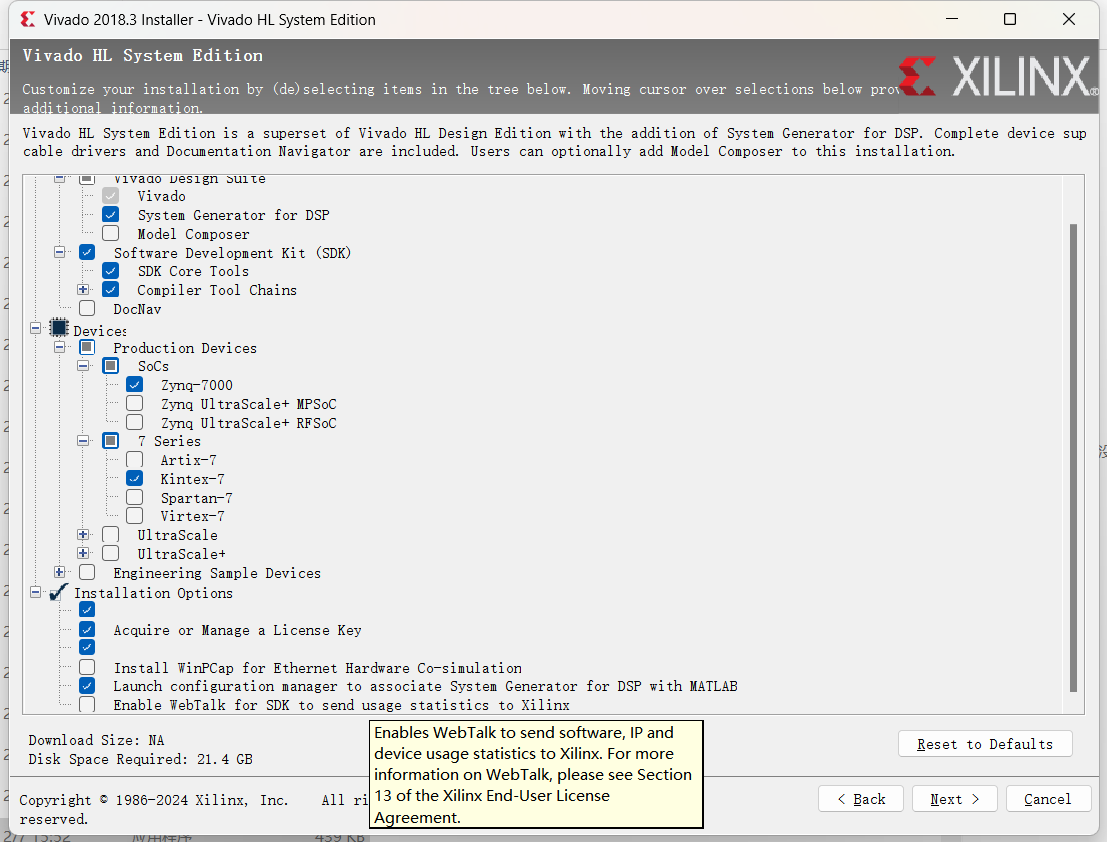
Task: Uncheck System Generator for DSP checkbox
Action: (x=111, y=215)
